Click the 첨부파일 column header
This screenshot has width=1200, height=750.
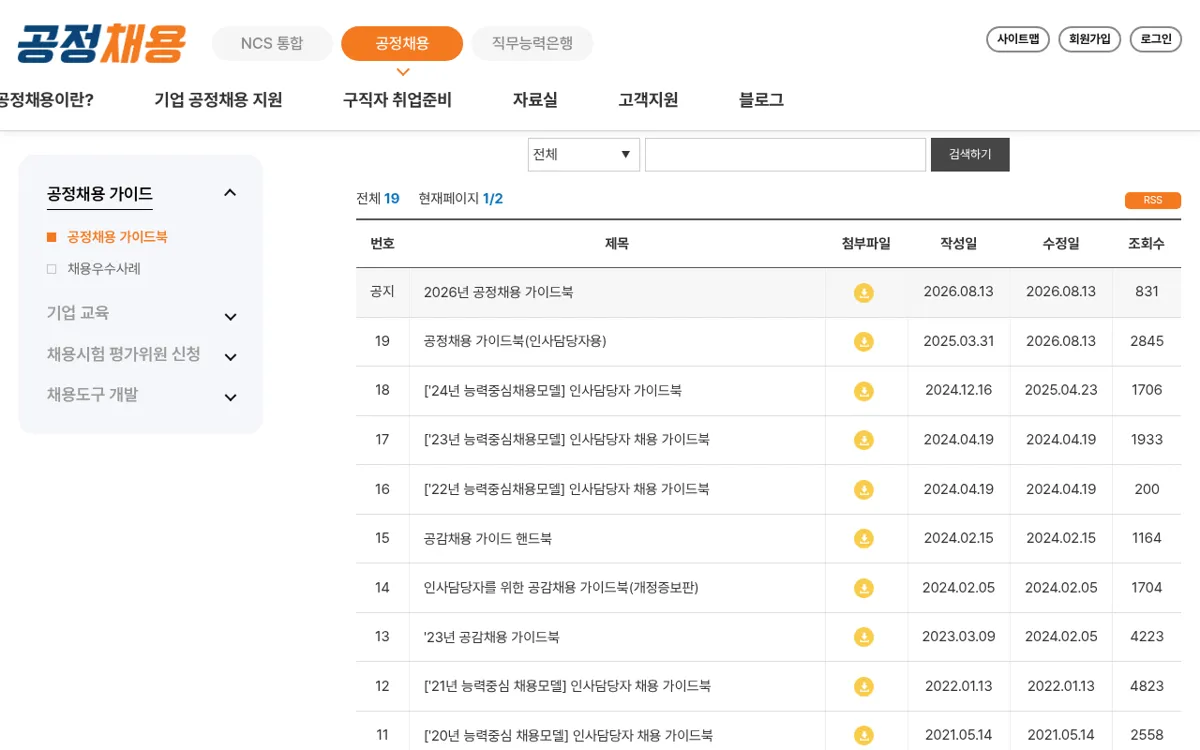[866, 244]
